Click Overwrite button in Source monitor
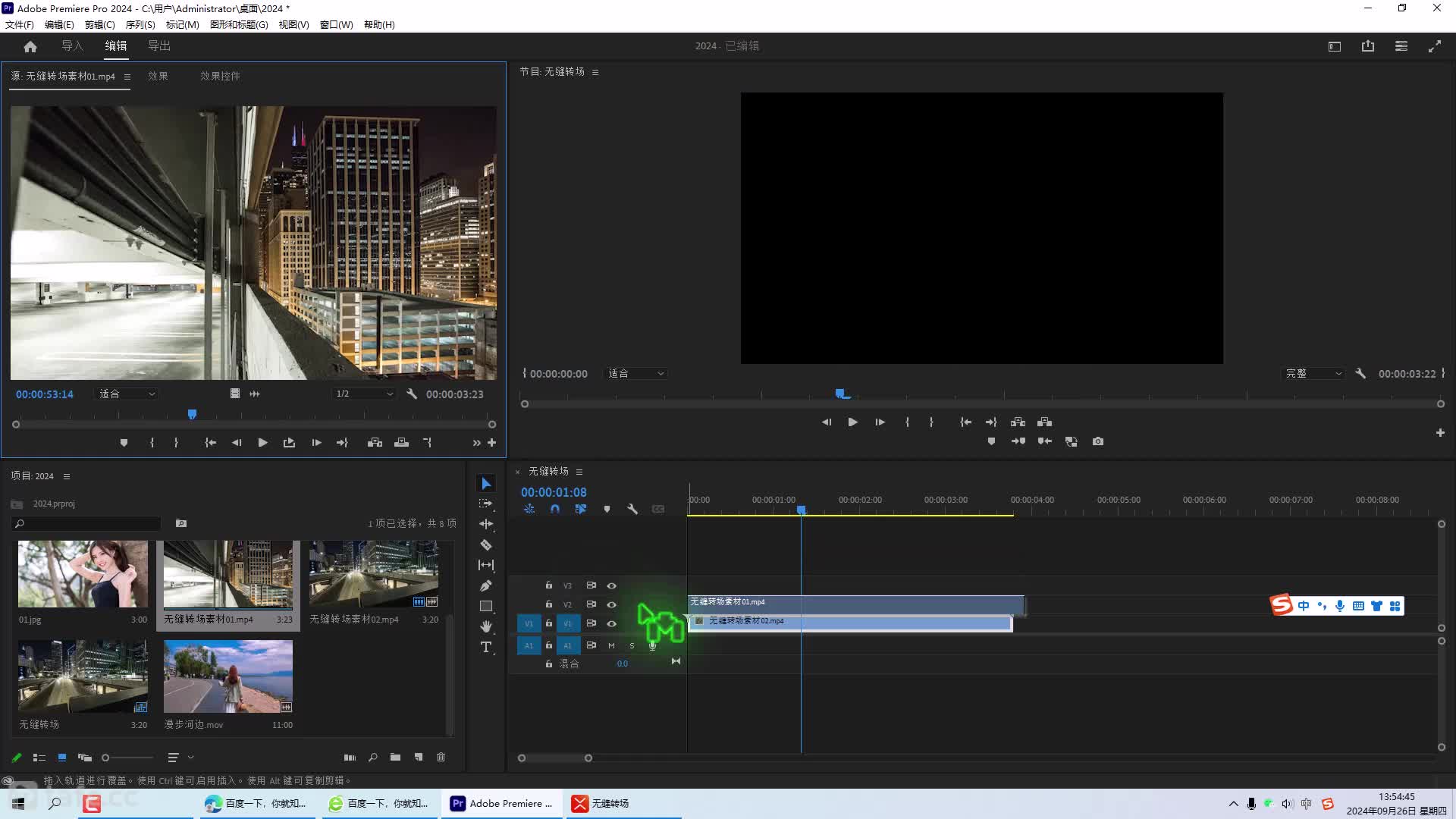 click(402, 443)
